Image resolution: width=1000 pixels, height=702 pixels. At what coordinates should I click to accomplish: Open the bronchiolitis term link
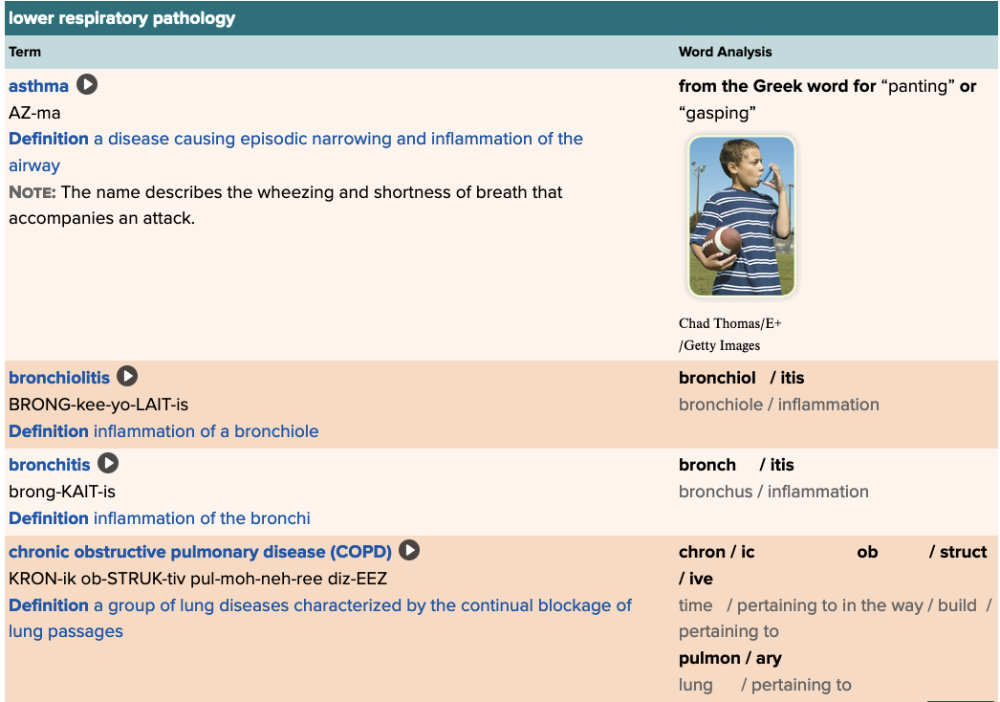(x=59, y=378)
